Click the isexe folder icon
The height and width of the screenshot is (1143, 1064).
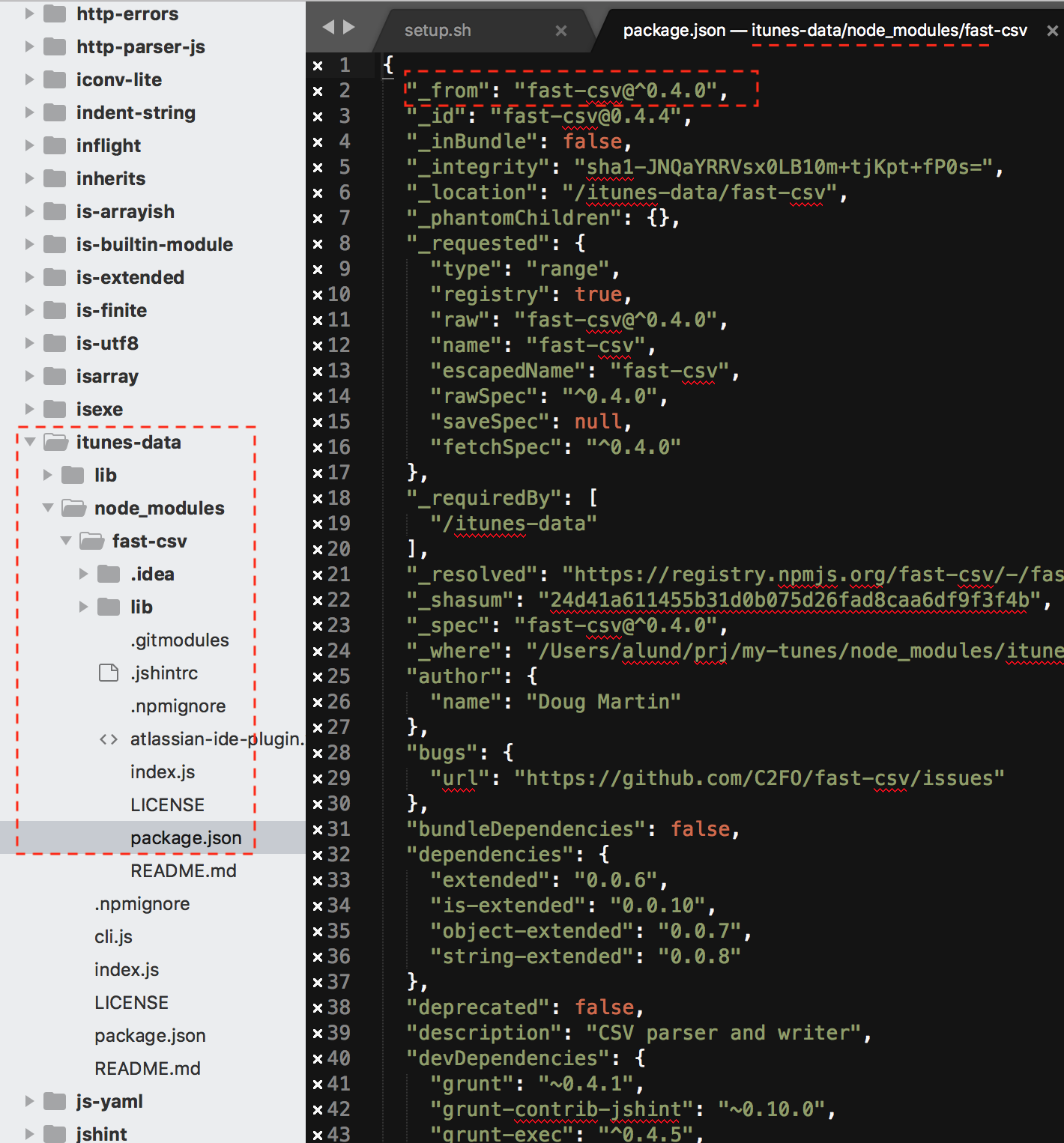(x=54, y=409)
